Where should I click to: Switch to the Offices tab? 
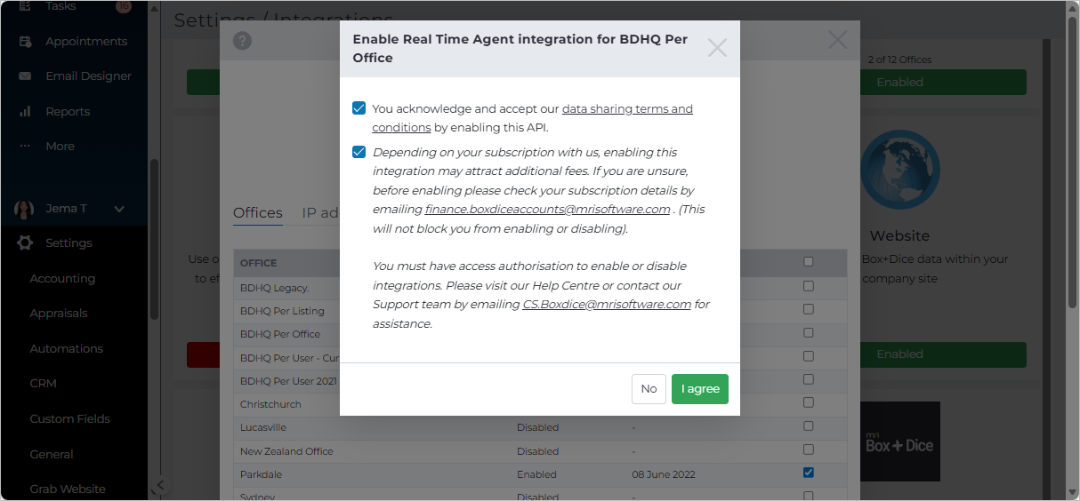tap(258, 213)
